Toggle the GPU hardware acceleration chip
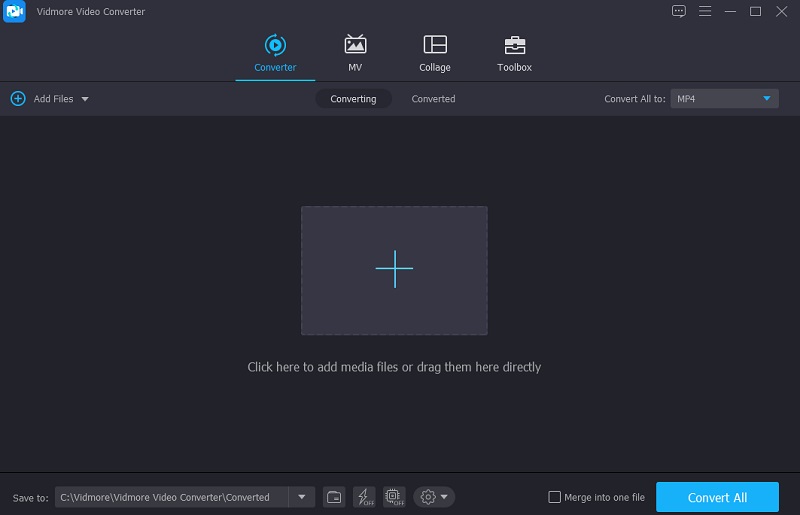 393,497
